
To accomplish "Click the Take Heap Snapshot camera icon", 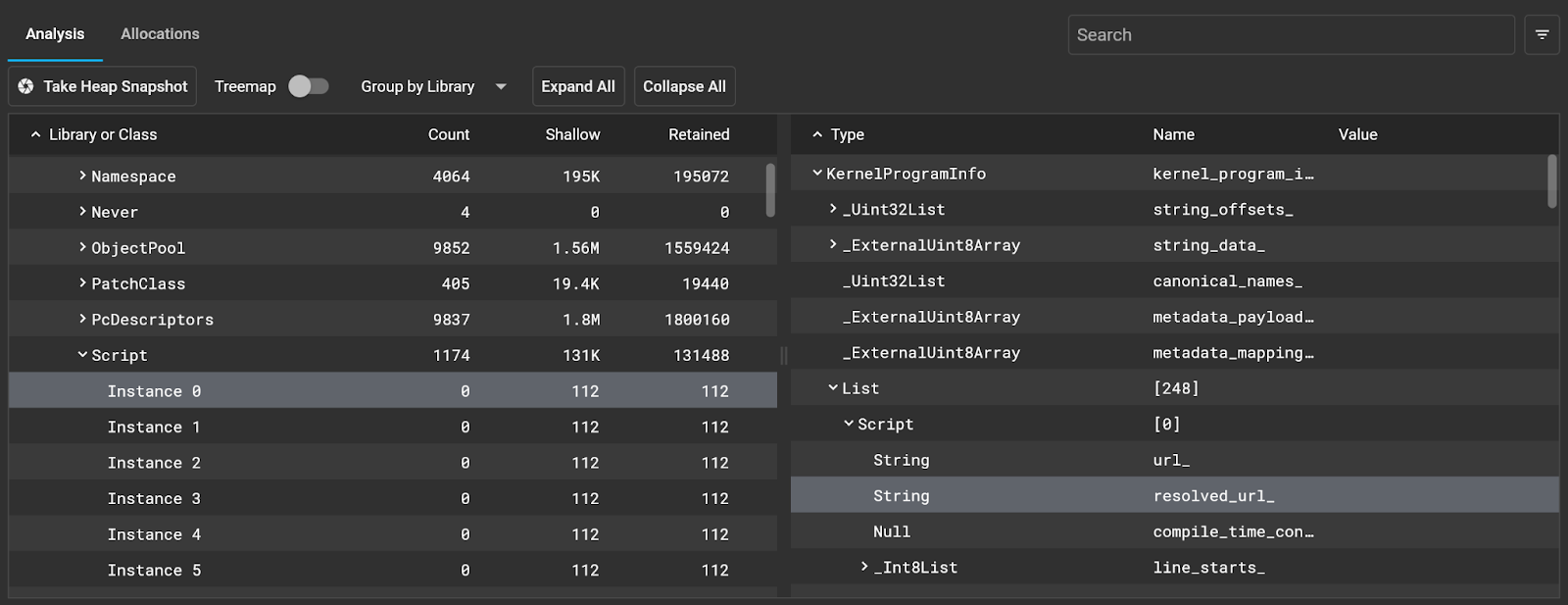I will coord(26,86).
